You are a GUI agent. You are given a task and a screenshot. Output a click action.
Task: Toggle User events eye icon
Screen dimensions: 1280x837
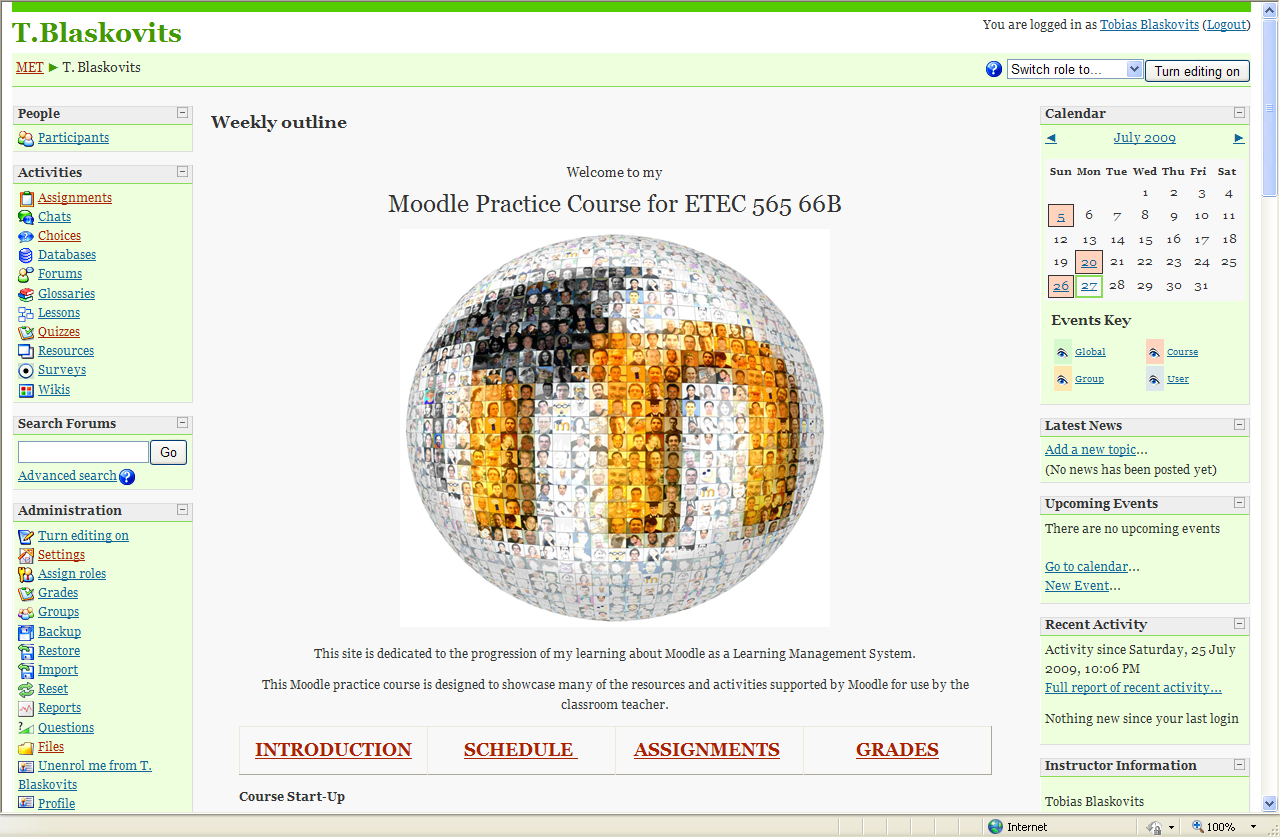pos(1155,379)
